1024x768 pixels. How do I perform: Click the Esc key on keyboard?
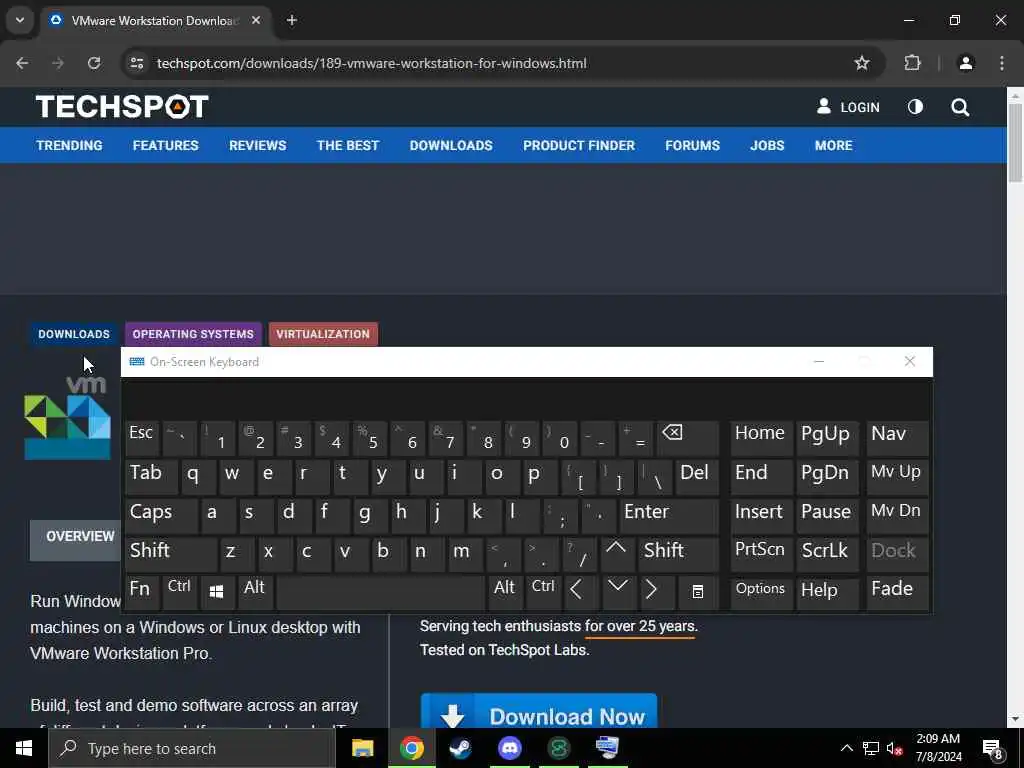[141, 438]
